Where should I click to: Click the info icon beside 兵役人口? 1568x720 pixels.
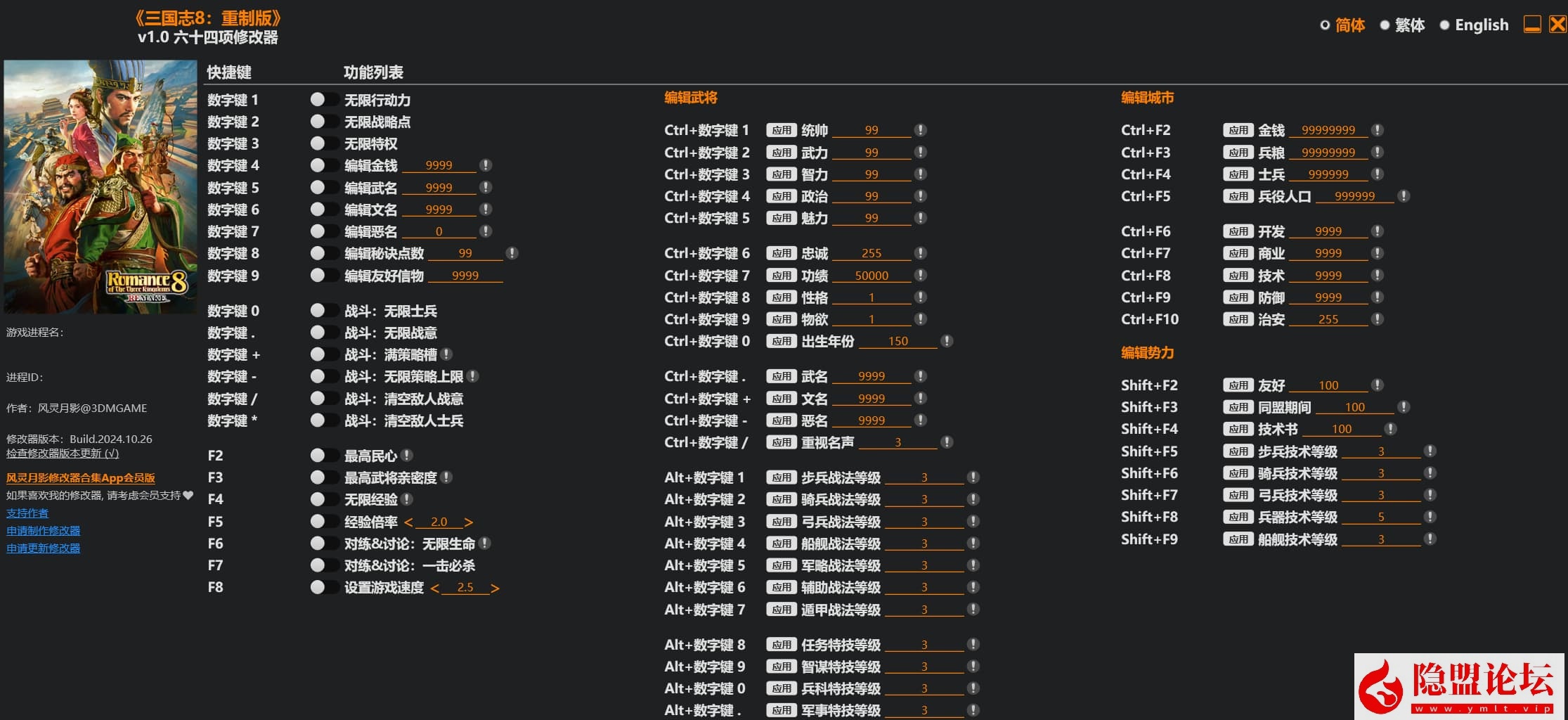pos(1404,196)
